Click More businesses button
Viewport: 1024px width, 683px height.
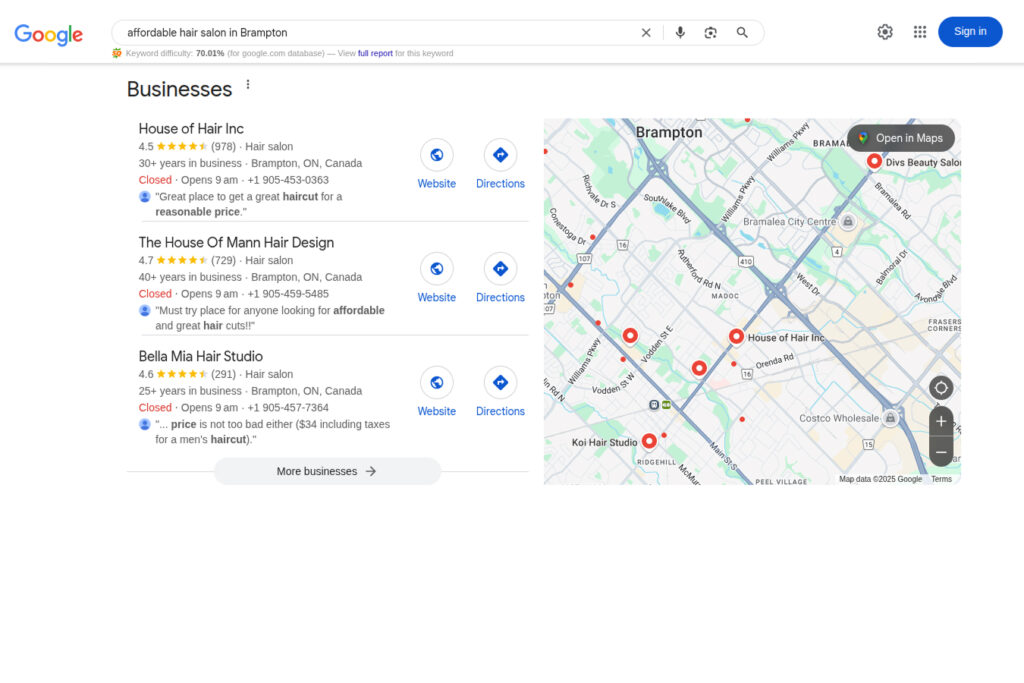click(327, 471)
